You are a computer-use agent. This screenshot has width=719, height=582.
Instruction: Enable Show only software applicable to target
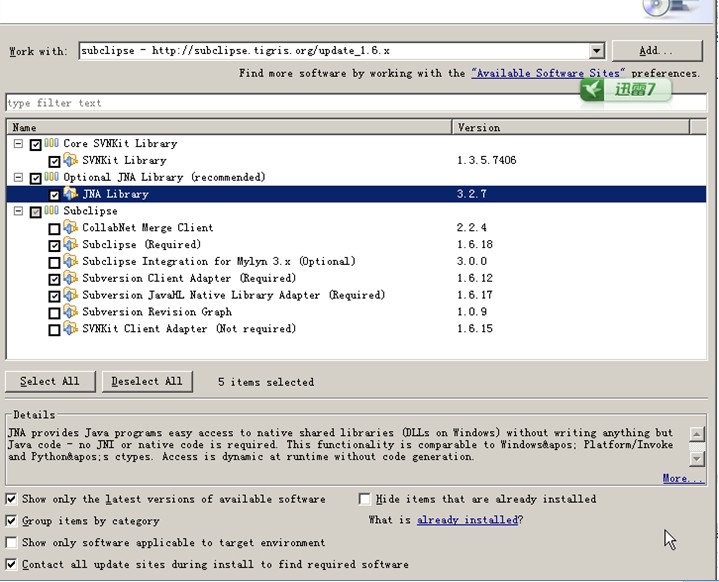[x=11, y=543]
